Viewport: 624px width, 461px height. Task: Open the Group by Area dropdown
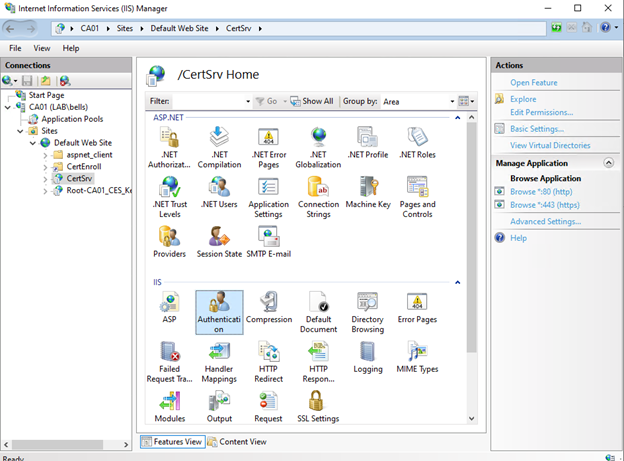417,101
